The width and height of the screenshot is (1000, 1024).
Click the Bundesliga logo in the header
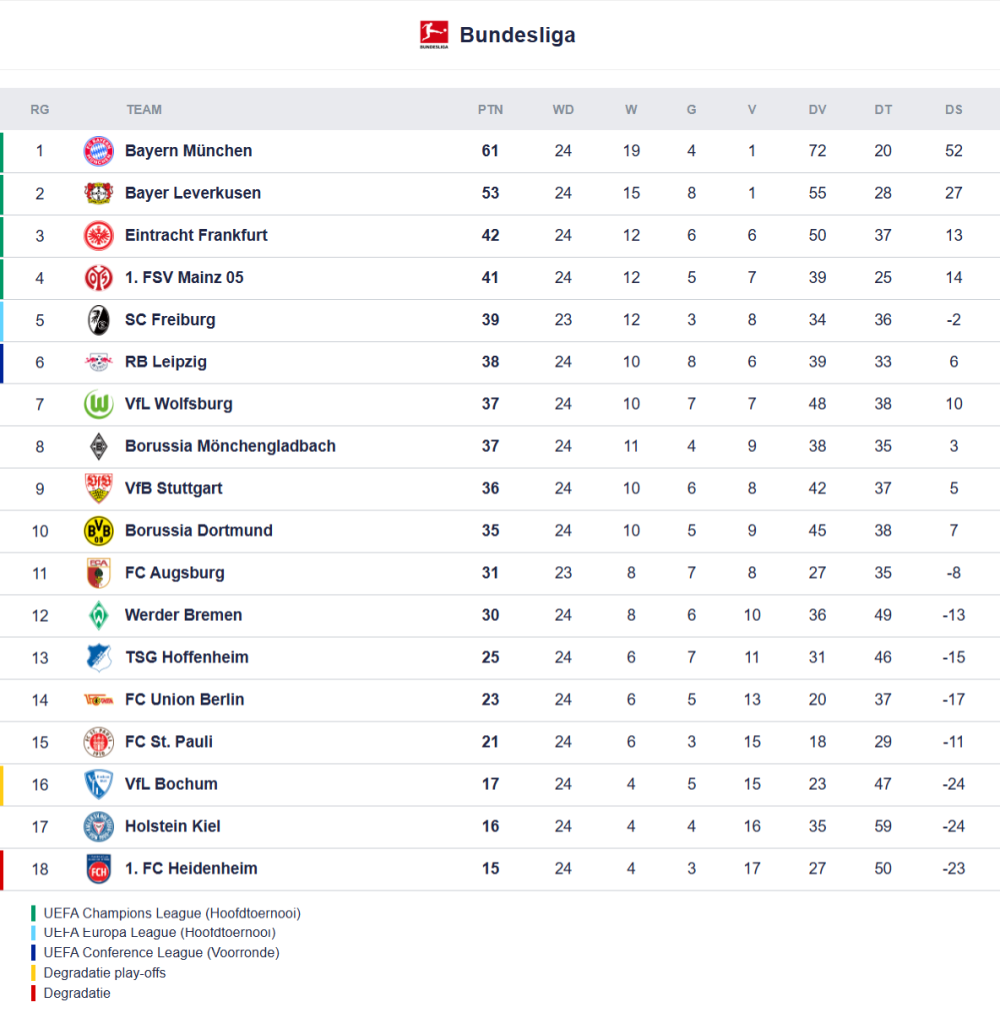pyautogui.click(x=434, y=35)
